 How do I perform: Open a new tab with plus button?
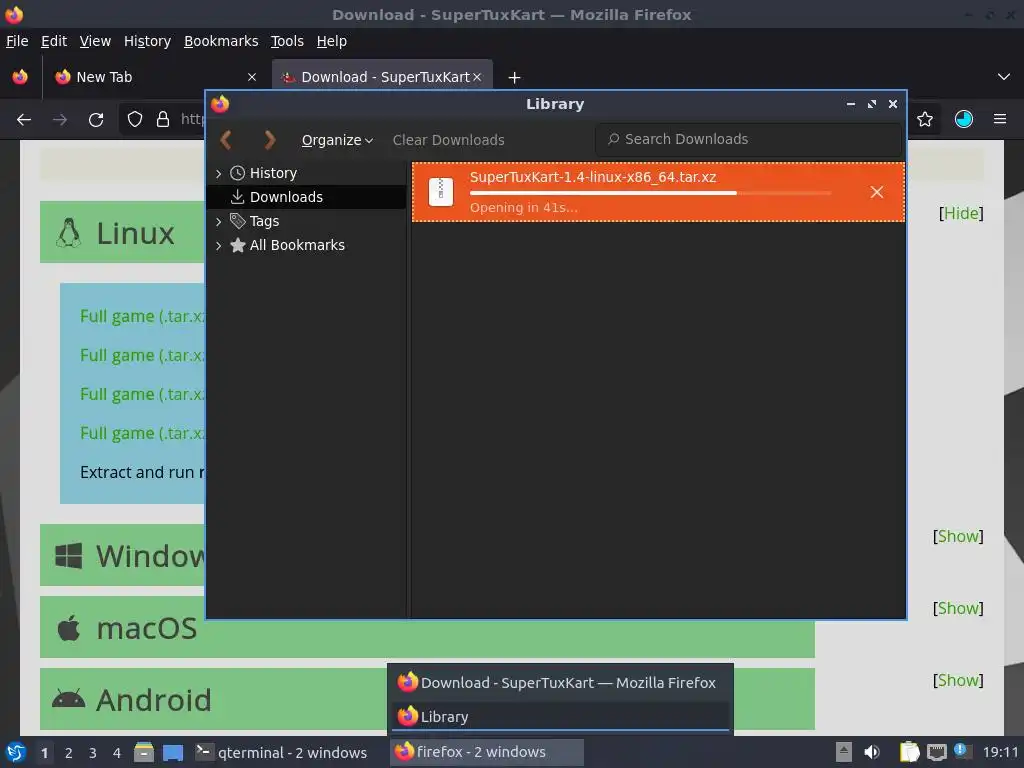click(515, 78)
